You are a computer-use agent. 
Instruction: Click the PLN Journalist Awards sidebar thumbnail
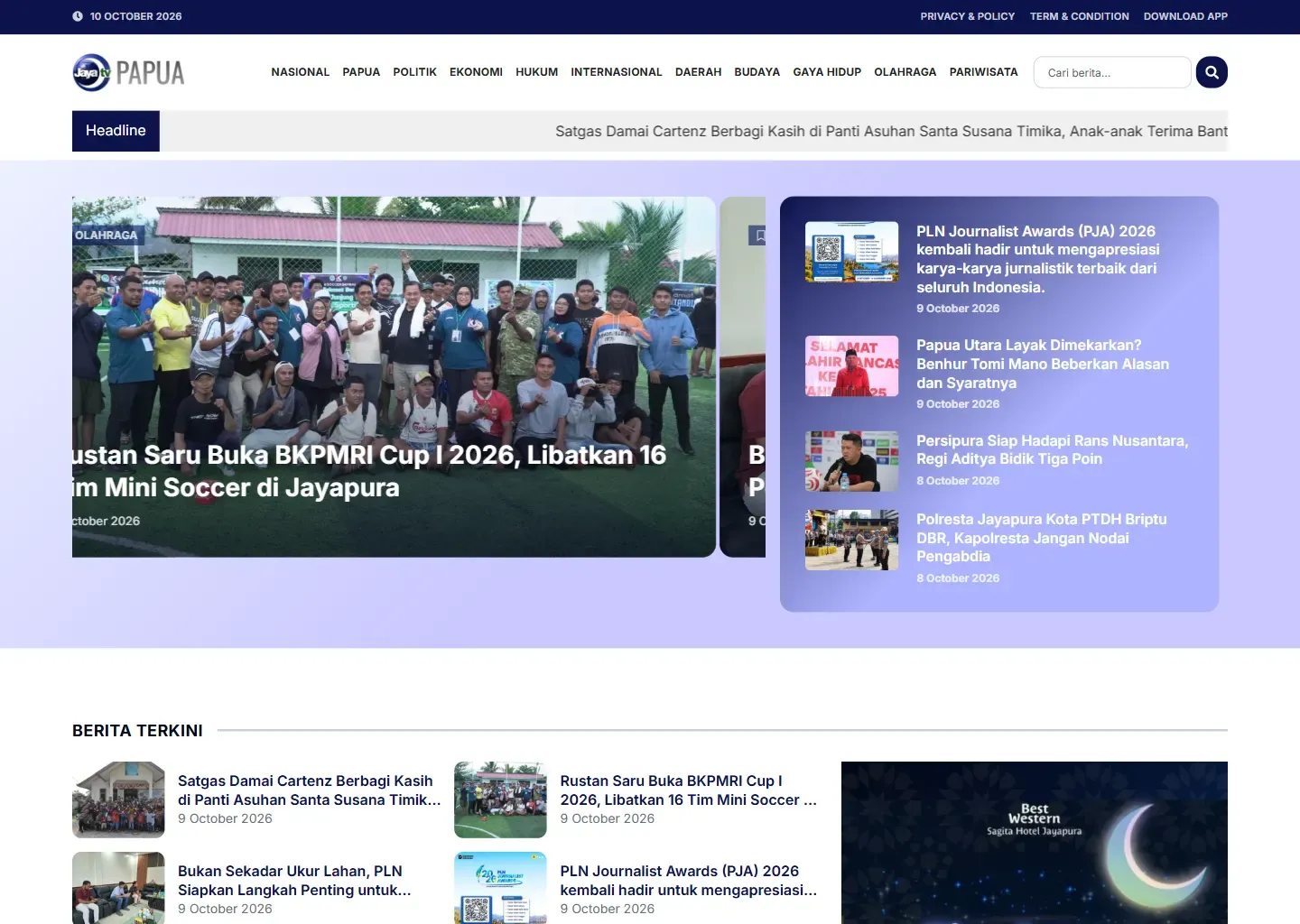coord(851,252)
